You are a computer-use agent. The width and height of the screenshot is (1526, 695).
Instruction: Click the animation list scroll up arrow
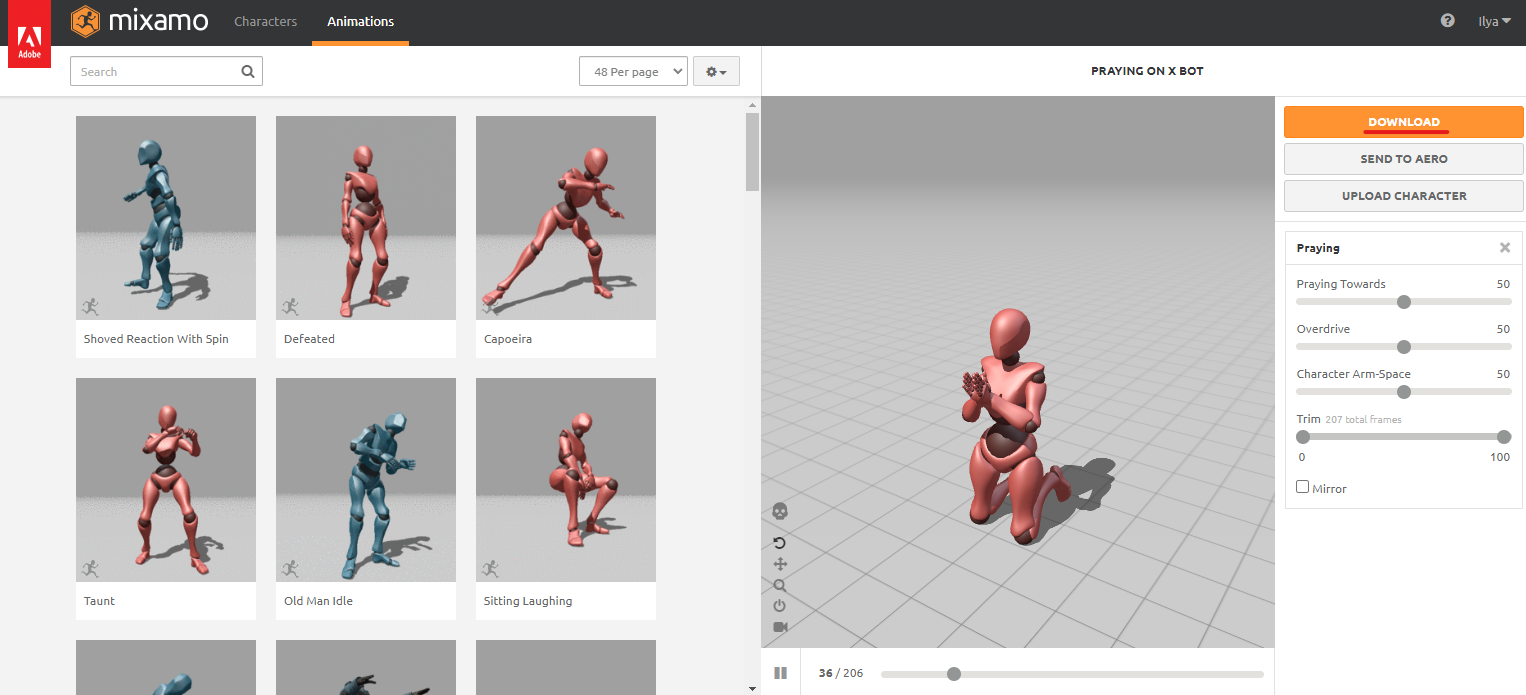(x=753, y=103)
